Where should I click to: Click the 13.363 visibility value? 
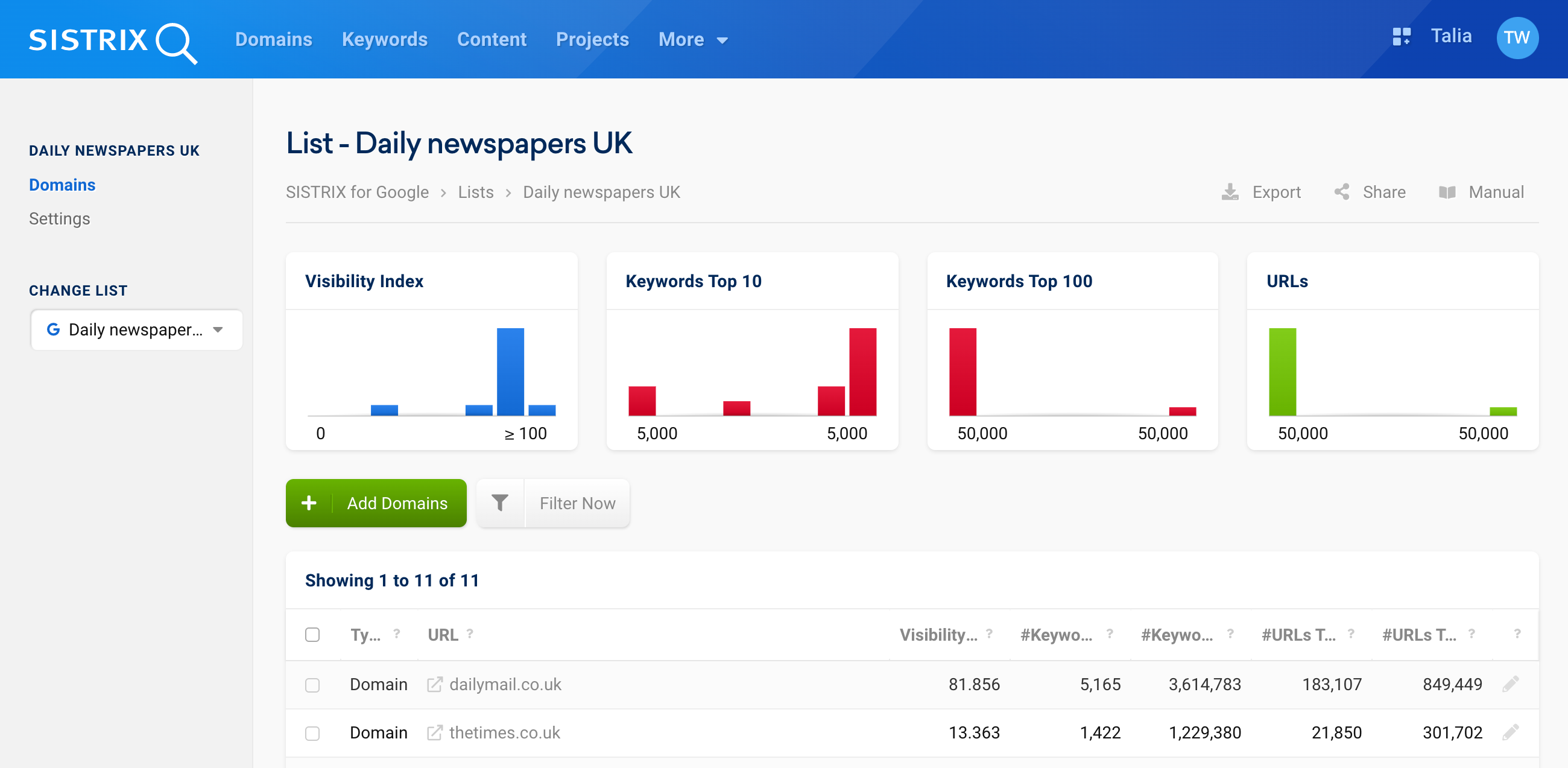(x=974, y=732)
